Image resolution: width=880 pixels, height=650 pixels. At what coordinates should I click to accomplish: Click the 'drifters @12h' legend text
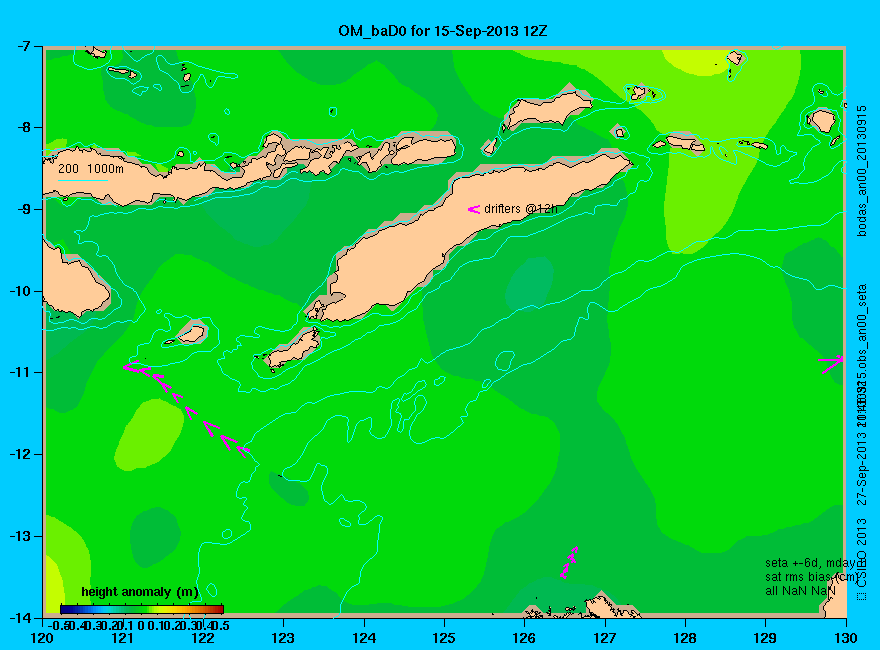click(521, 209)
